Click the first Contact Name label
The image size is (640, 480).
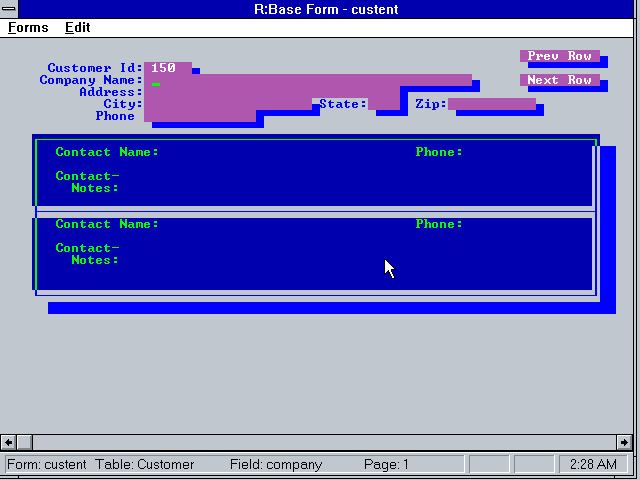tap(107, 152)
